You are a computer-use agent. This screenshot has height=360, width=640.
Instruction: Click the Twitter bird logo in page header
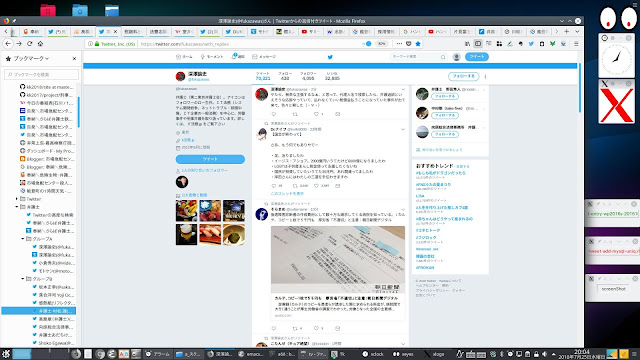330,57
